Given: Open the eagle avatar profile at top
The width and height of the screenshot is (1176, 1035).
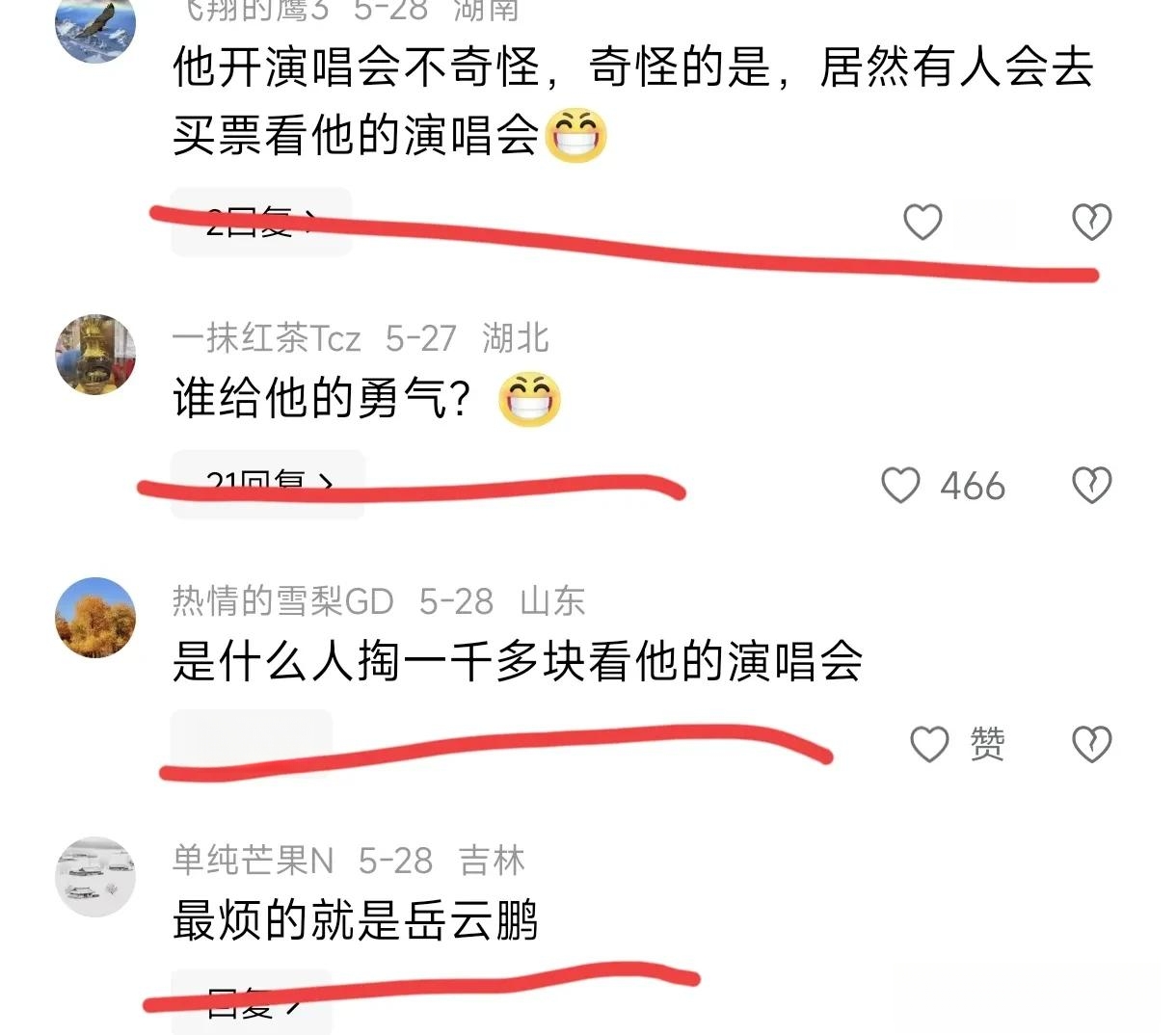Looking at the screenshot, I should point(95,26).
